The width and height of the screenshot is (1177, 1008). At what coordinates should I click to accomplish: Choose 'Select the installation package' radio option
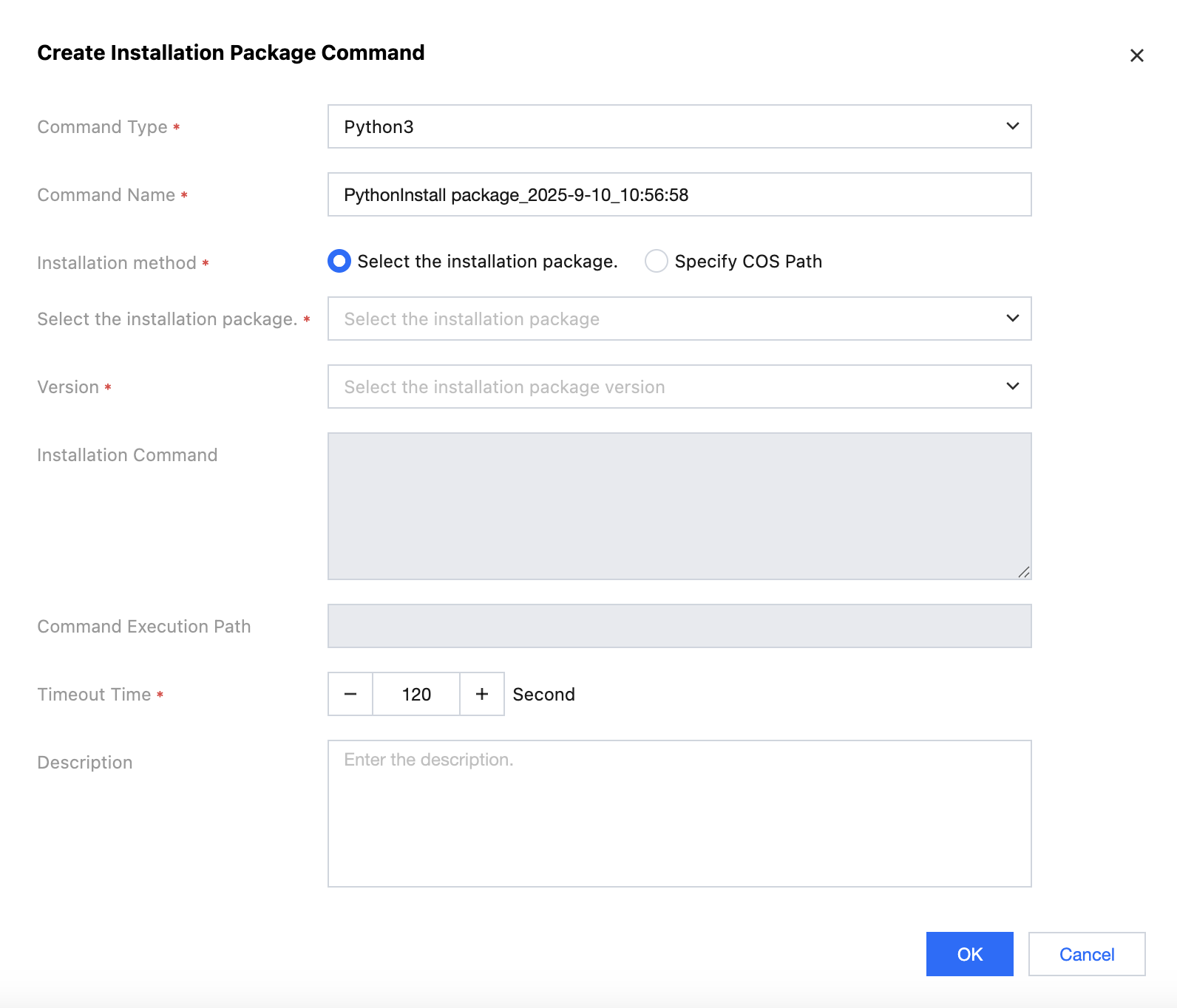click(x=339, y=261)
